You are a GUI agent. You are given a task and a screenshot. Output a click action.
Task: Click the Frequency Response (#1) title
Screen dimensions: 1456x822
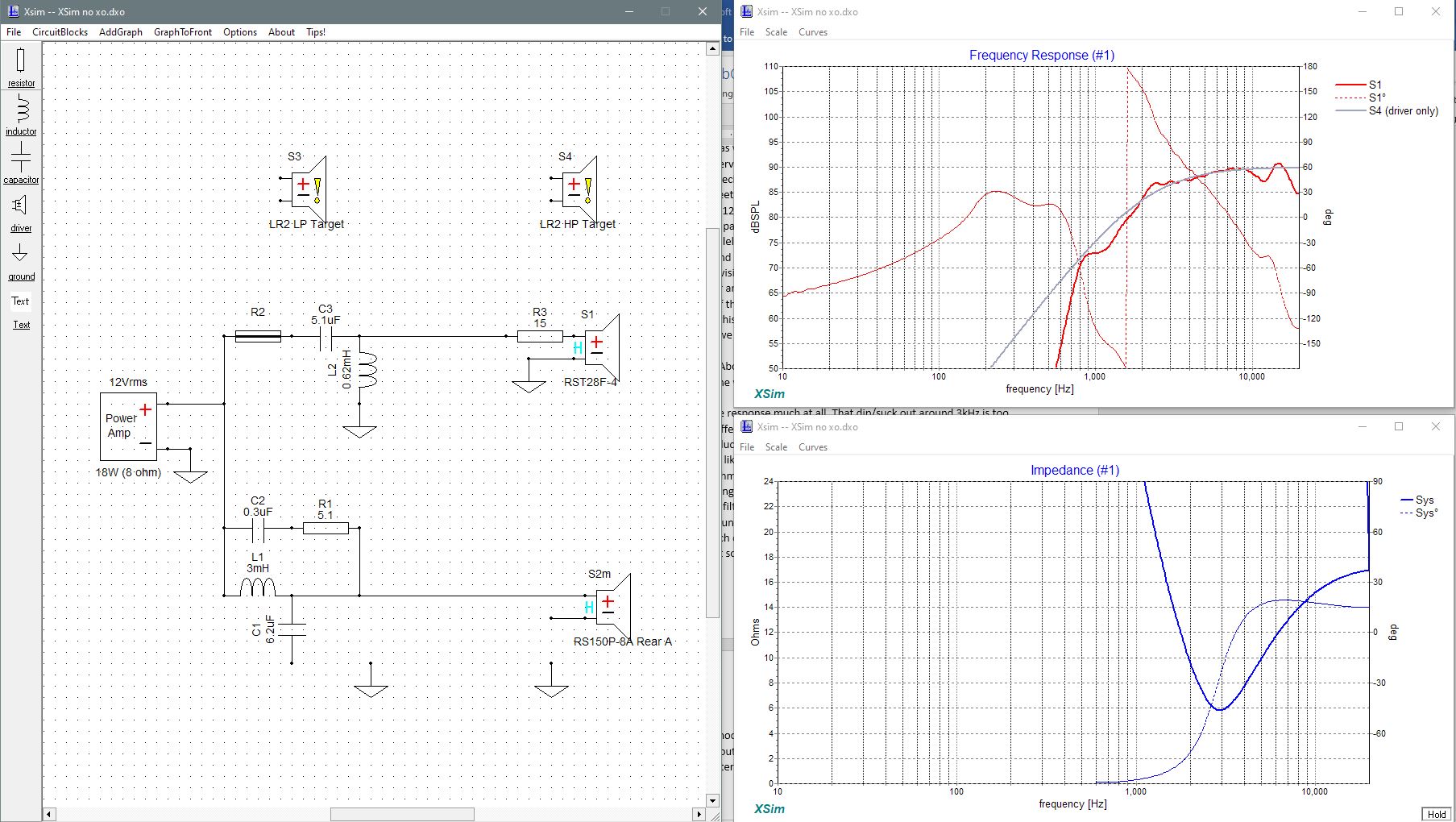click(1042, 56)
